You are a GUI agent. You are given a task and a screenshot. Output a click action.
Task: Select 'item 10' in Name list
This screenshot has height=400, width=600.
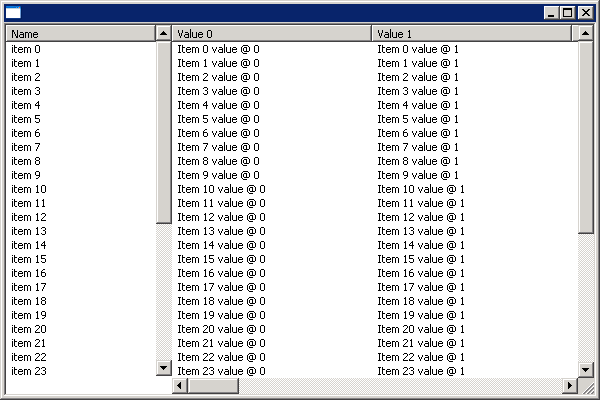pos(29,189)
